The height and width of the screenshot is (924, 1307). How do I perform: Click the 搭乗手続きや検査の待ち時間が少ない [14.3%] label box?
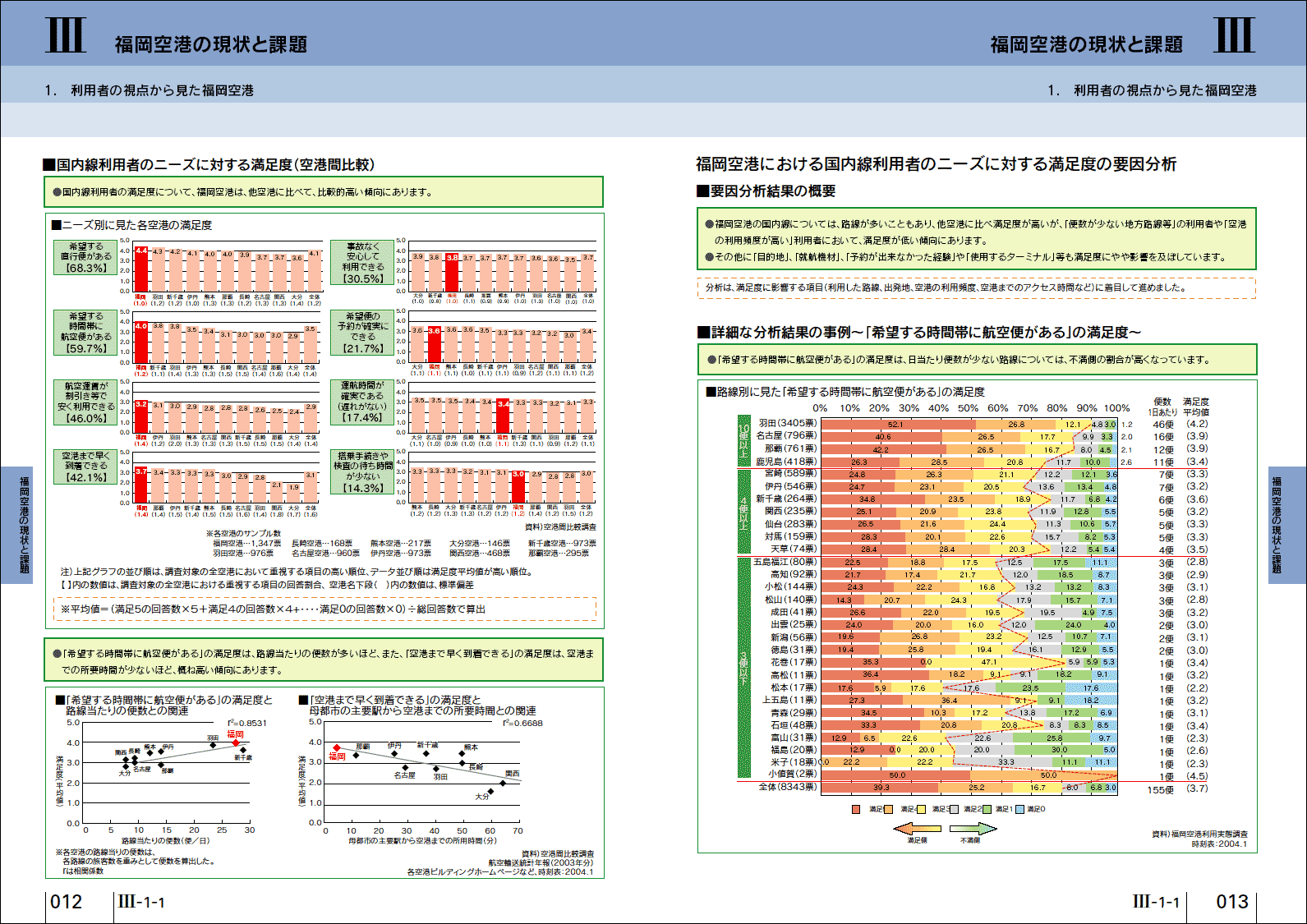[x=362, y=471]
